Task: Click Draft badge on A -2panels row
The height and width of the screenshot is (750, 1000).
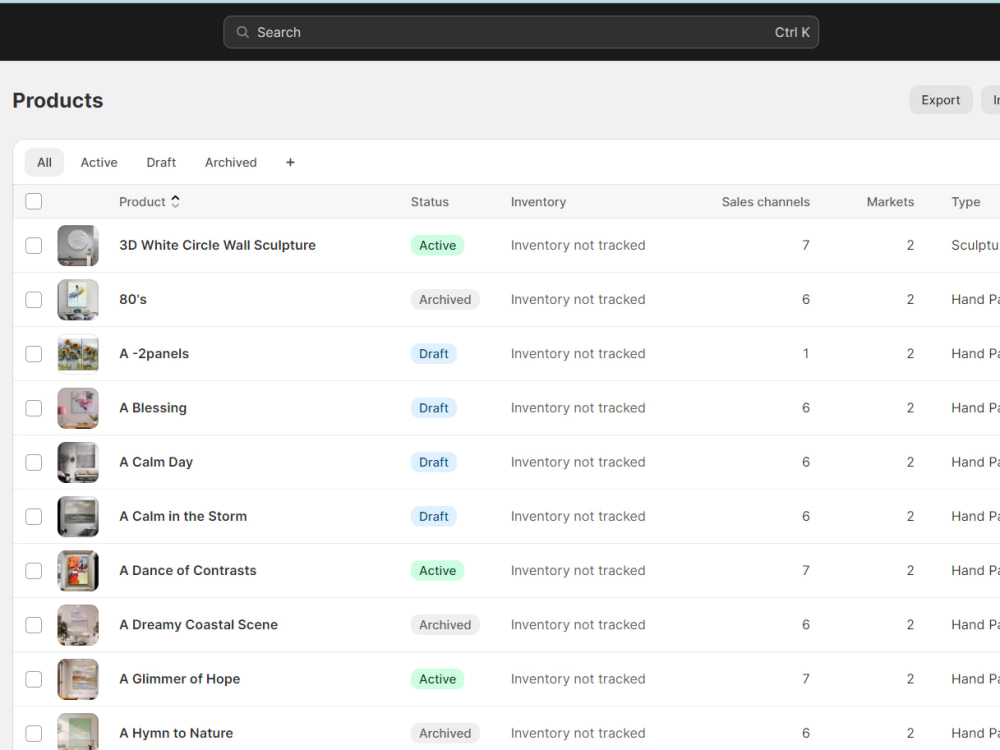Action: click(434, 354)
